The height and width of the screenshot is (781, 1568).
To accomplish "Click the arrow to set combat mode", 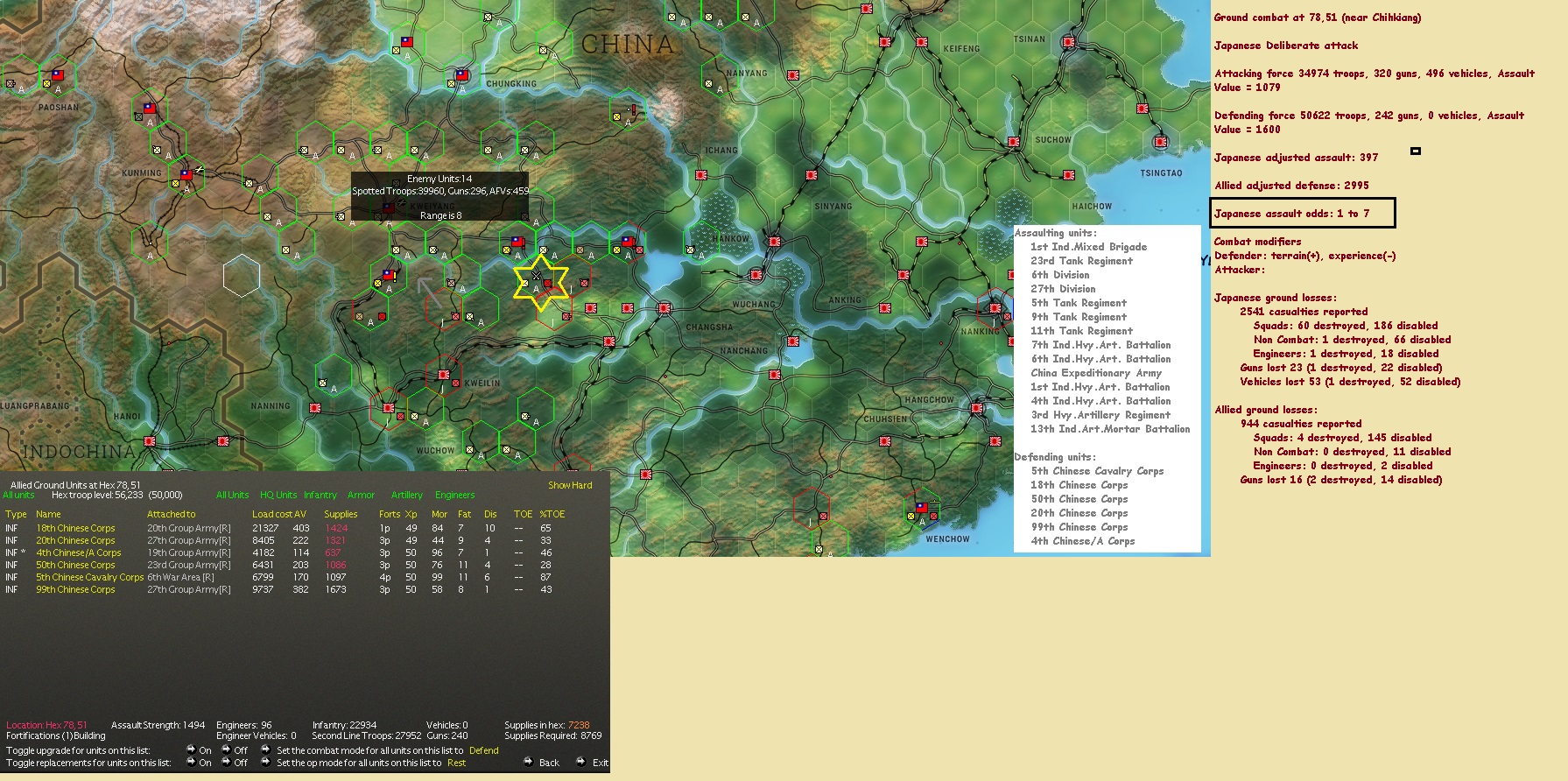I will (x=265, y=749).
